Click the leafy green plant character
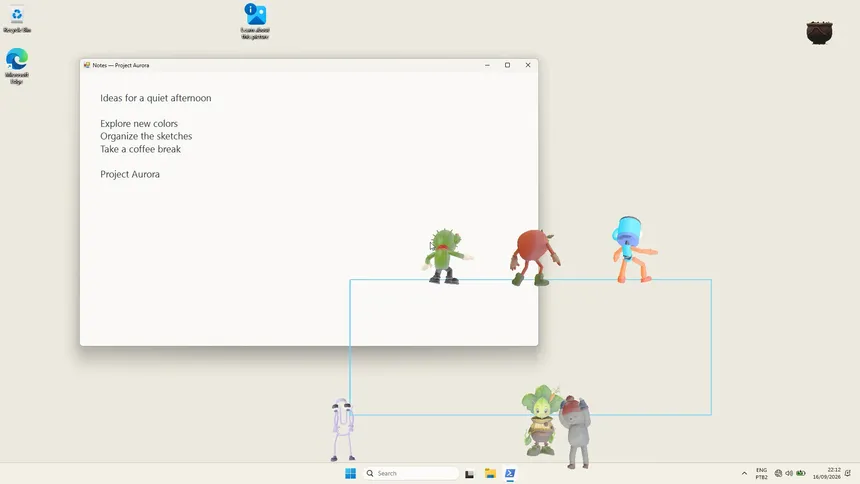The height and width of the screenshot is (484, 860). 540,420
